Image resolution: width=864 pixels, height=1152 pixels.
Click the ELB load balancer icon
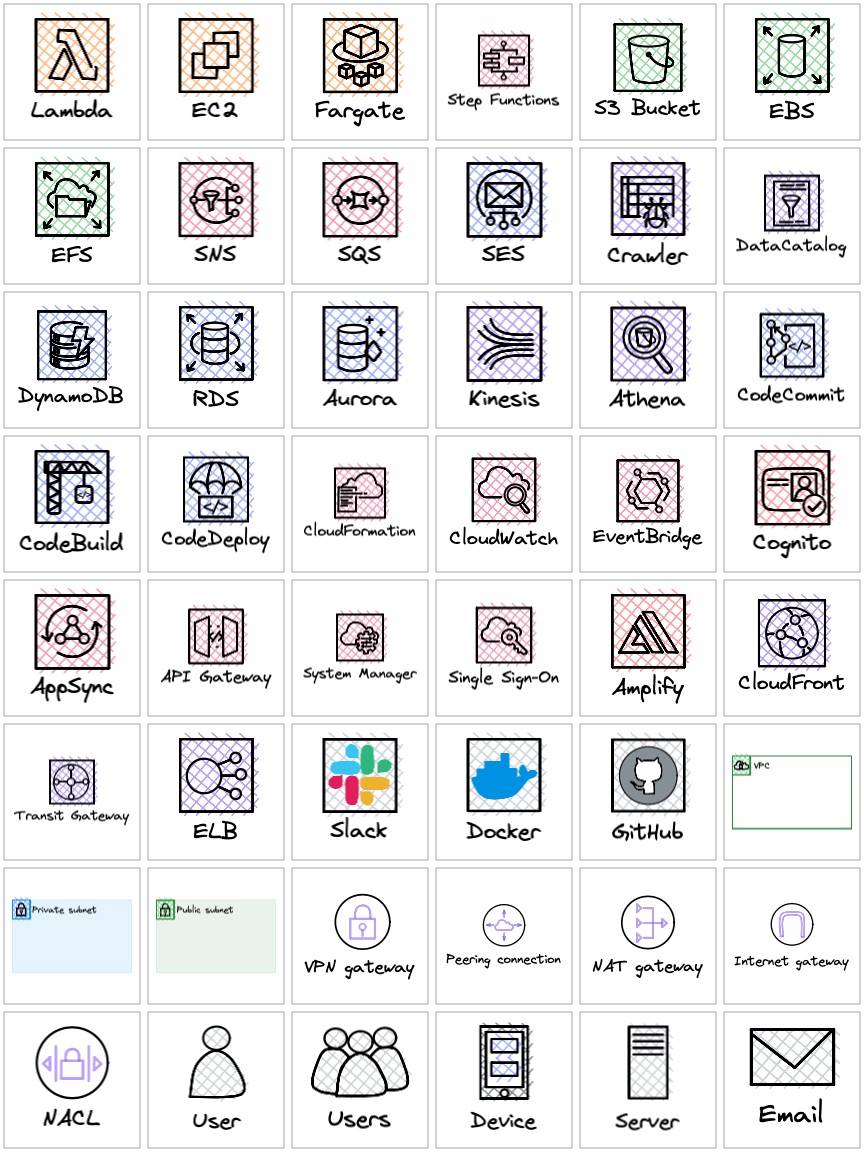(216, 776)
